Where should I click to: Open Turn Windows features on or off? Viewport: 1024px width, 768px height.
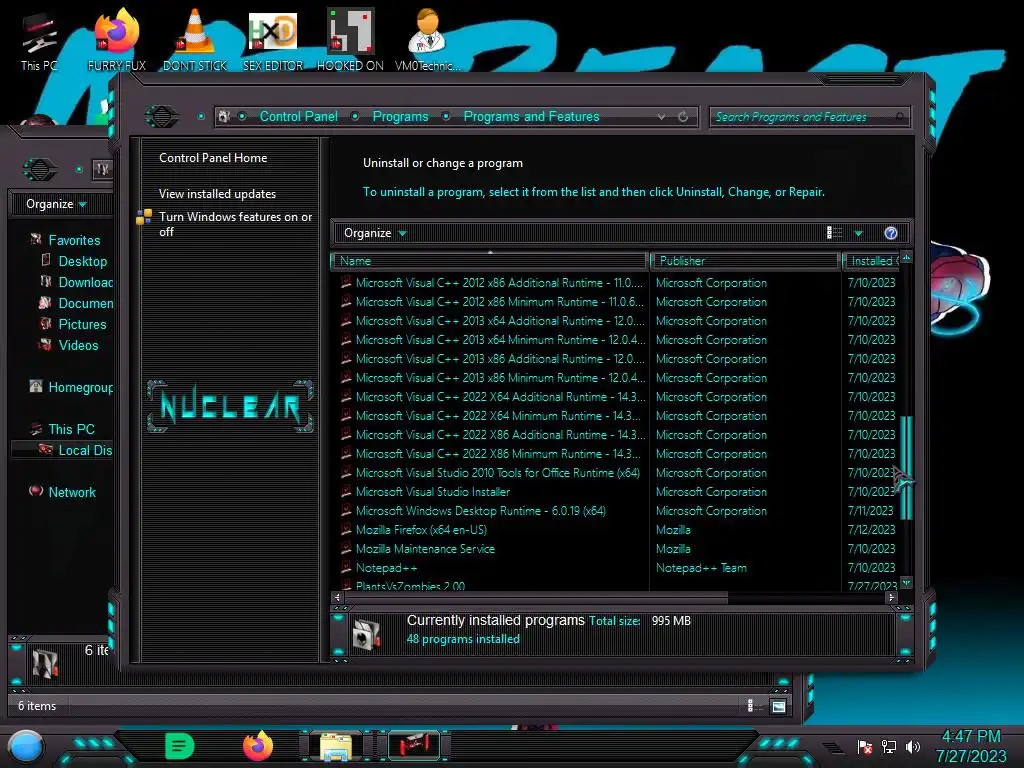[x=235, y=224]
